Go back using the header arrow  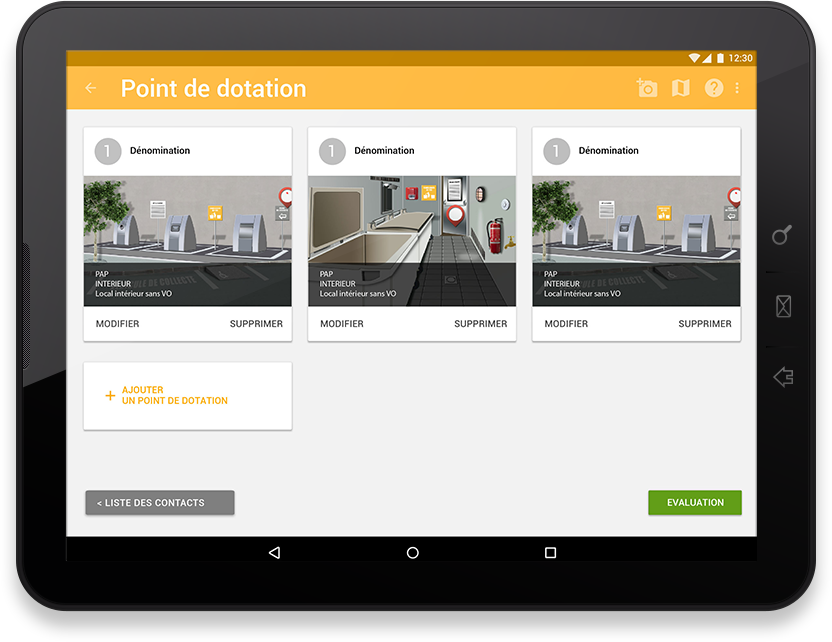click(91, 88)
